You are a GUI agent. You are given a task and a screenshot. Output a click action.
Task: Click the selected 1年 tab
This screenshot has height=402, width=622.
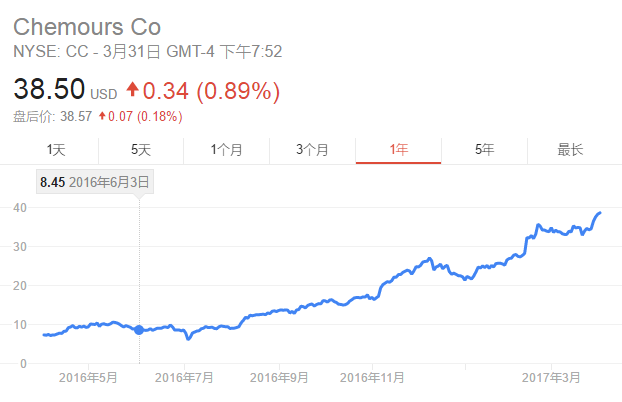point(398,150)
